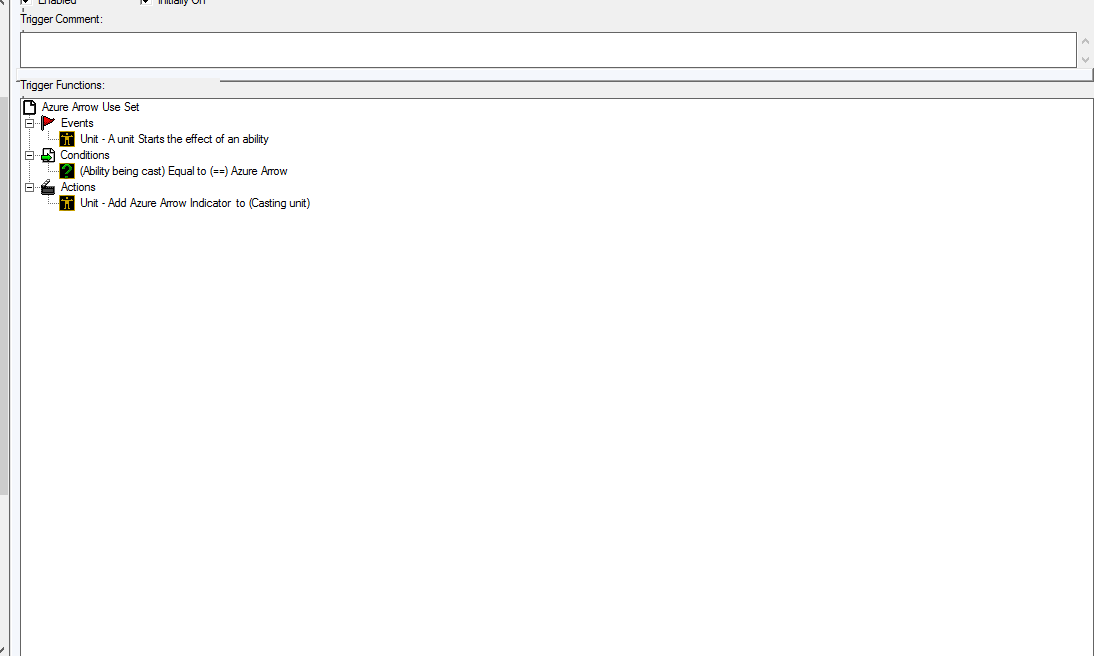Click the green question mark condition icon
Screen dimensions: 1094x656
point(67,171)
